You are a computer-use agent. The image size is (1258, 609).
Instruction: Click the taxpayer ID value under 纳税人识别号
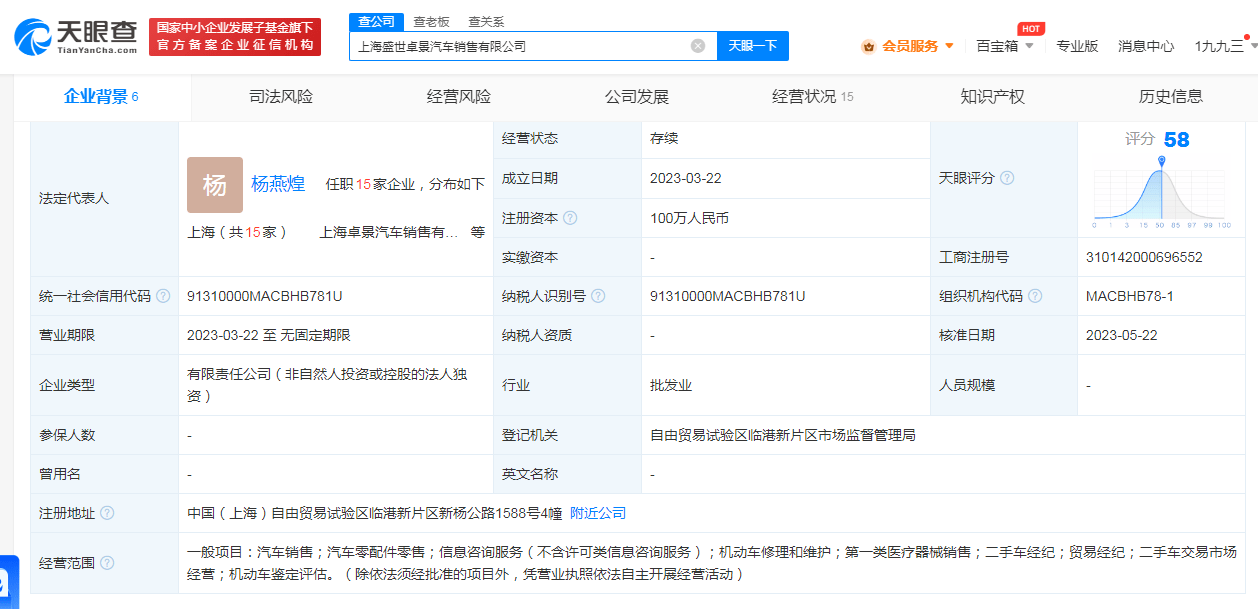[728, 296]
